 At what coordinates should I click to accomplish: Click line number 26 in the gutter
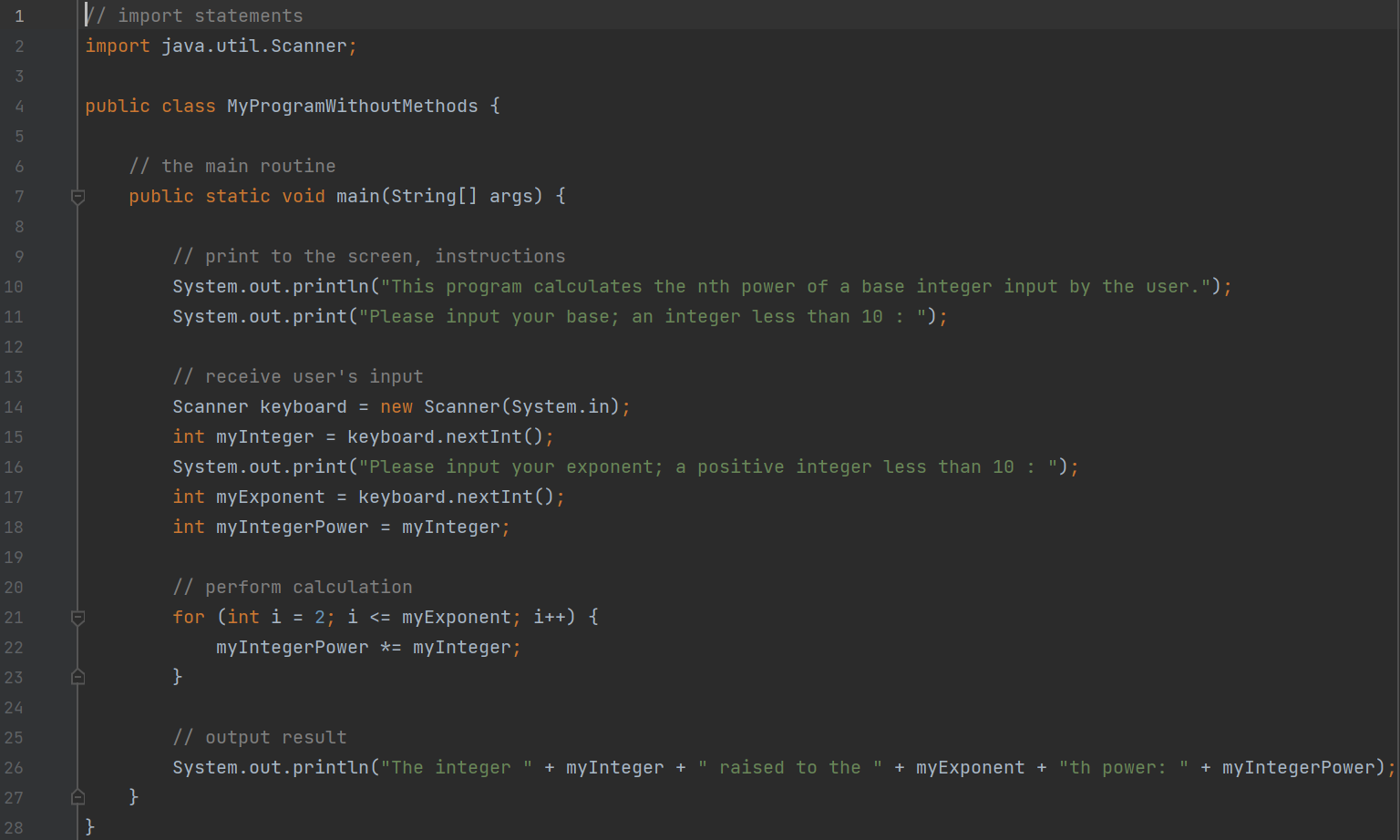pos(14,768)
